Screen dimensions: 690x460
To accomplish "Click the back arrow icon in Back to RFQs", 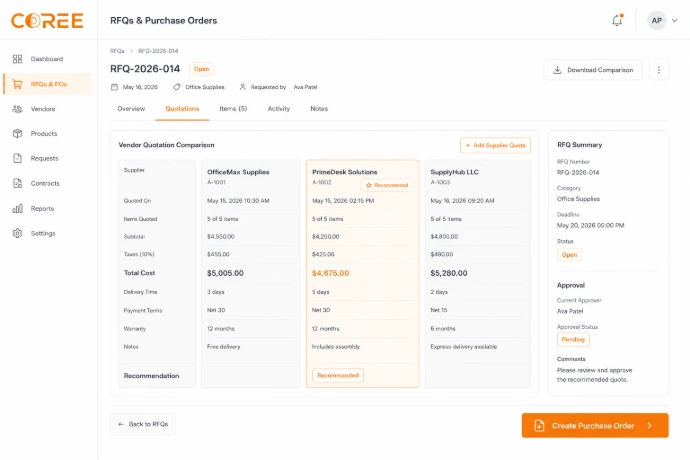I will click(x=121, y=424).
